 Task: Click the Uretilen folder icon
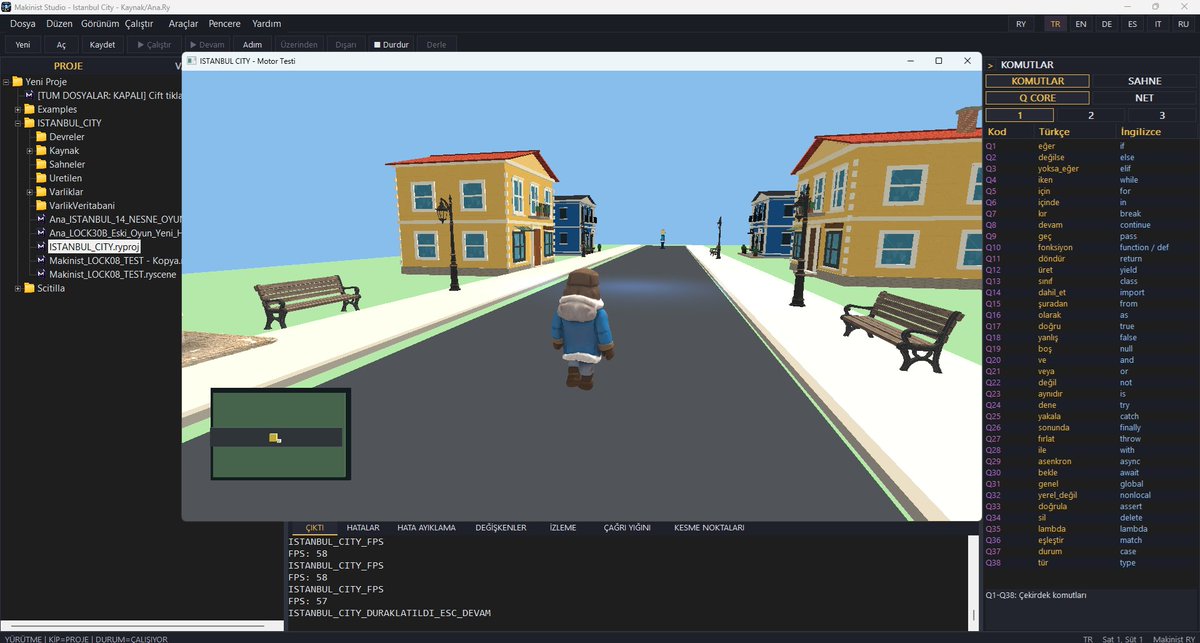[41, 178]
